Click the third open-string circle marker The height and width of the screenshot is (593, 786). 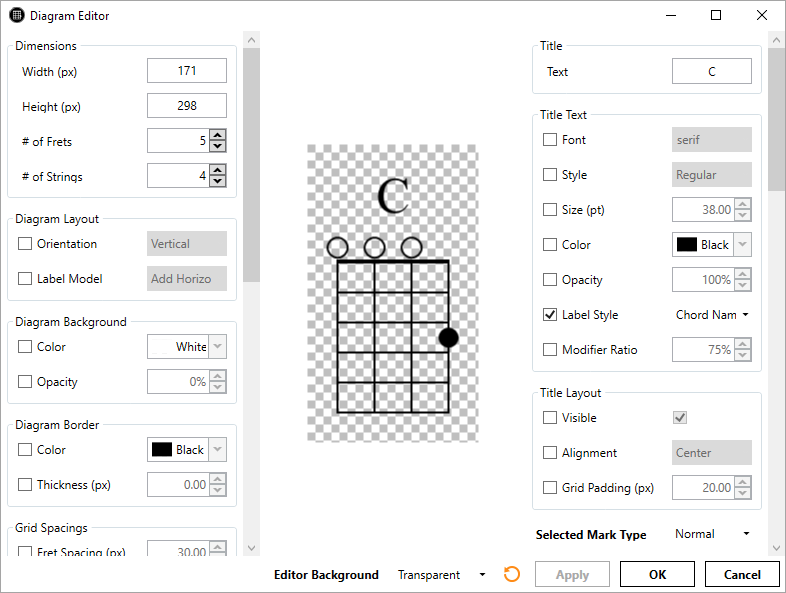(x=411, y=247)
